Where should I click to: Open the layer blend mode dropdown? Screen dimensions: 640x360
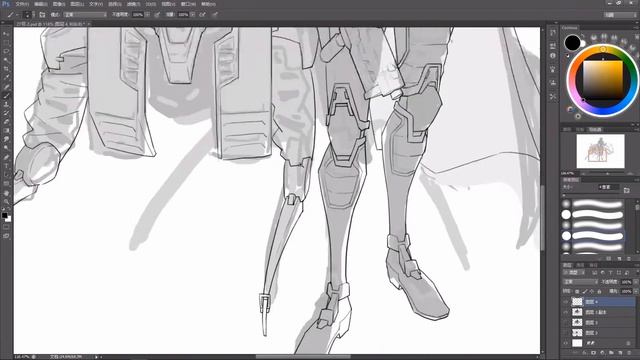580,282
